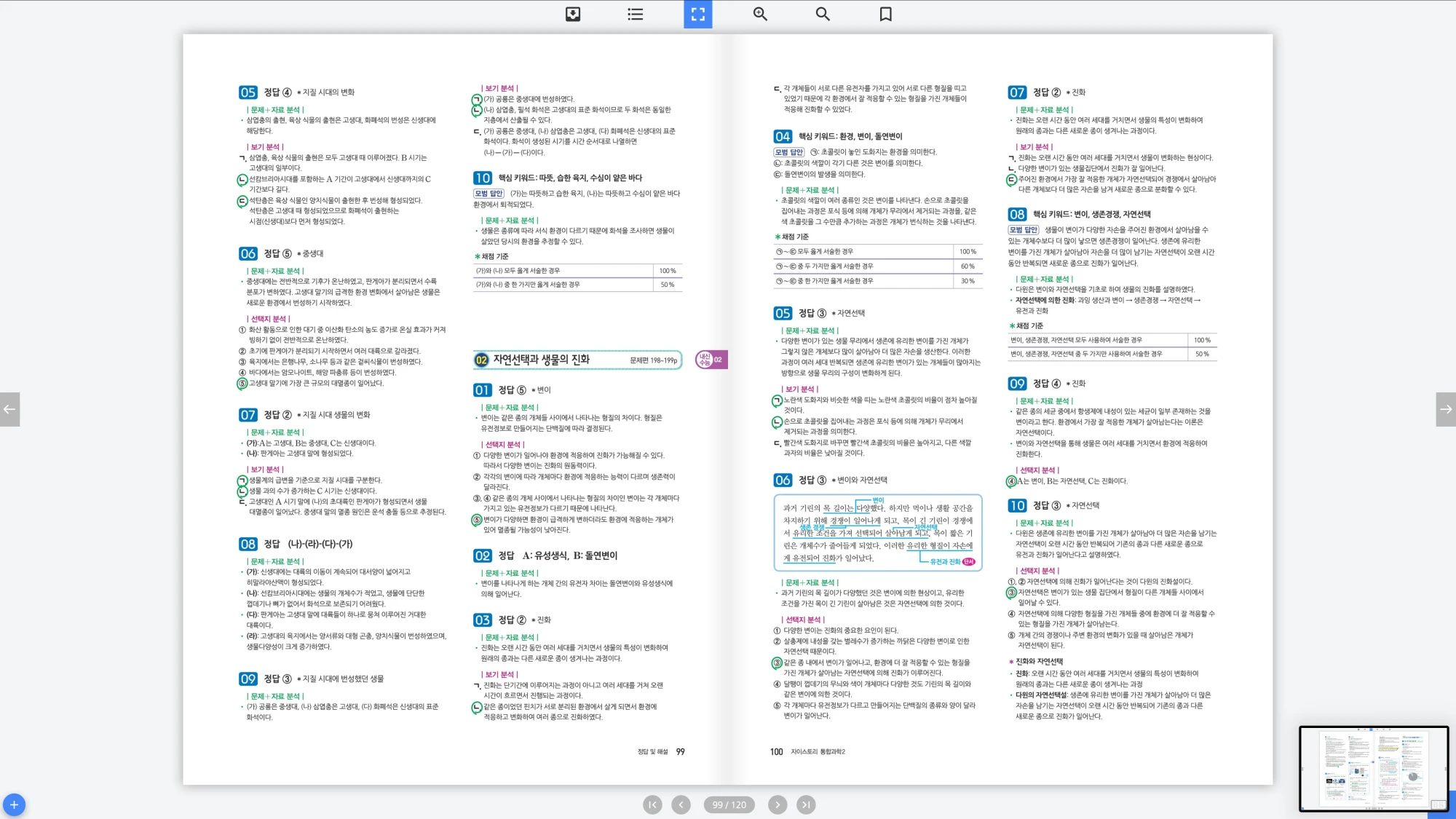Advance one page in bottom navigation
The image size is (1456, 819).
coord(778,804)
